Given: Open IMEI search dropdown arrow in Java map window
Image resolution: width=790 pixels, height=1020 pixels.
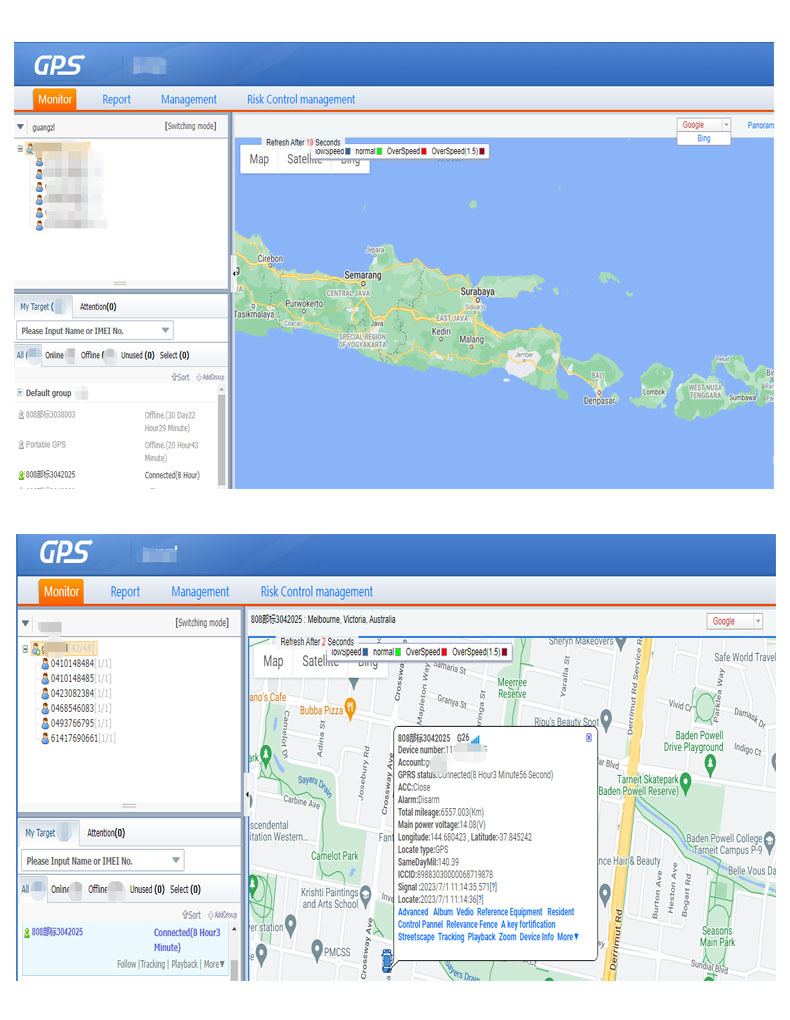Looking at the screenshot, I should click(x=165, y=330).
